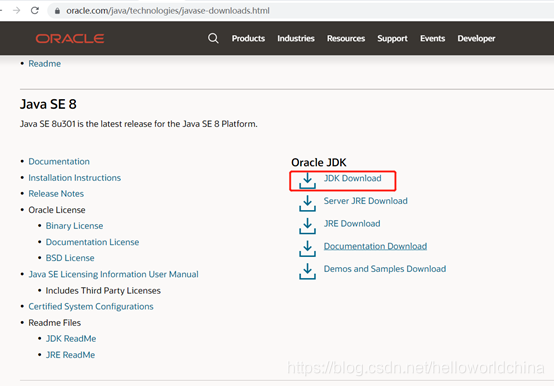Open the Documentation link

pos(59,161)
